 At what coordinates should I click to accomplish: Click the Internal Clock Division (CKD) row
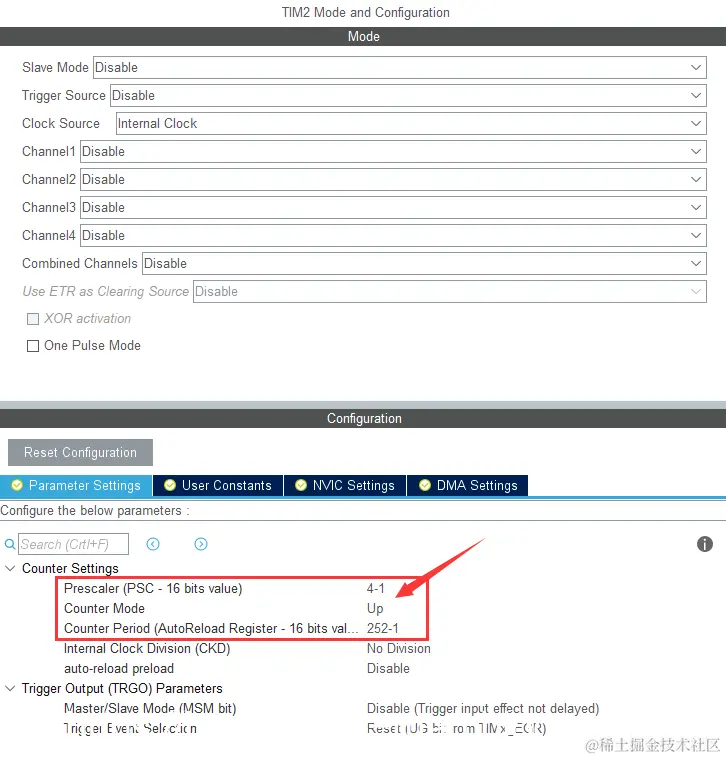[x=147, y=649]
